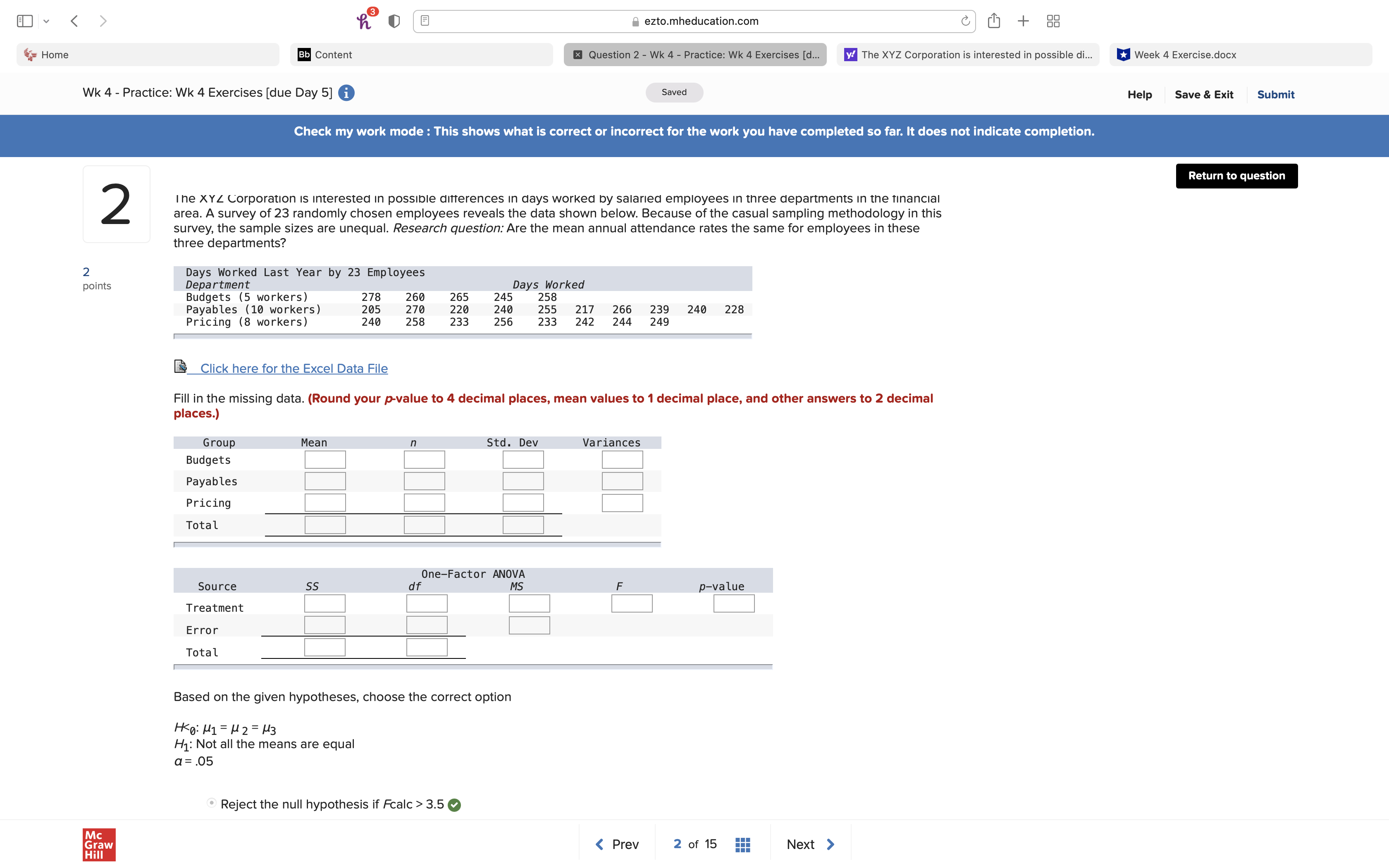
Task: Reload the ezto.mheducation.com page
Action: (x=965, y=21)
